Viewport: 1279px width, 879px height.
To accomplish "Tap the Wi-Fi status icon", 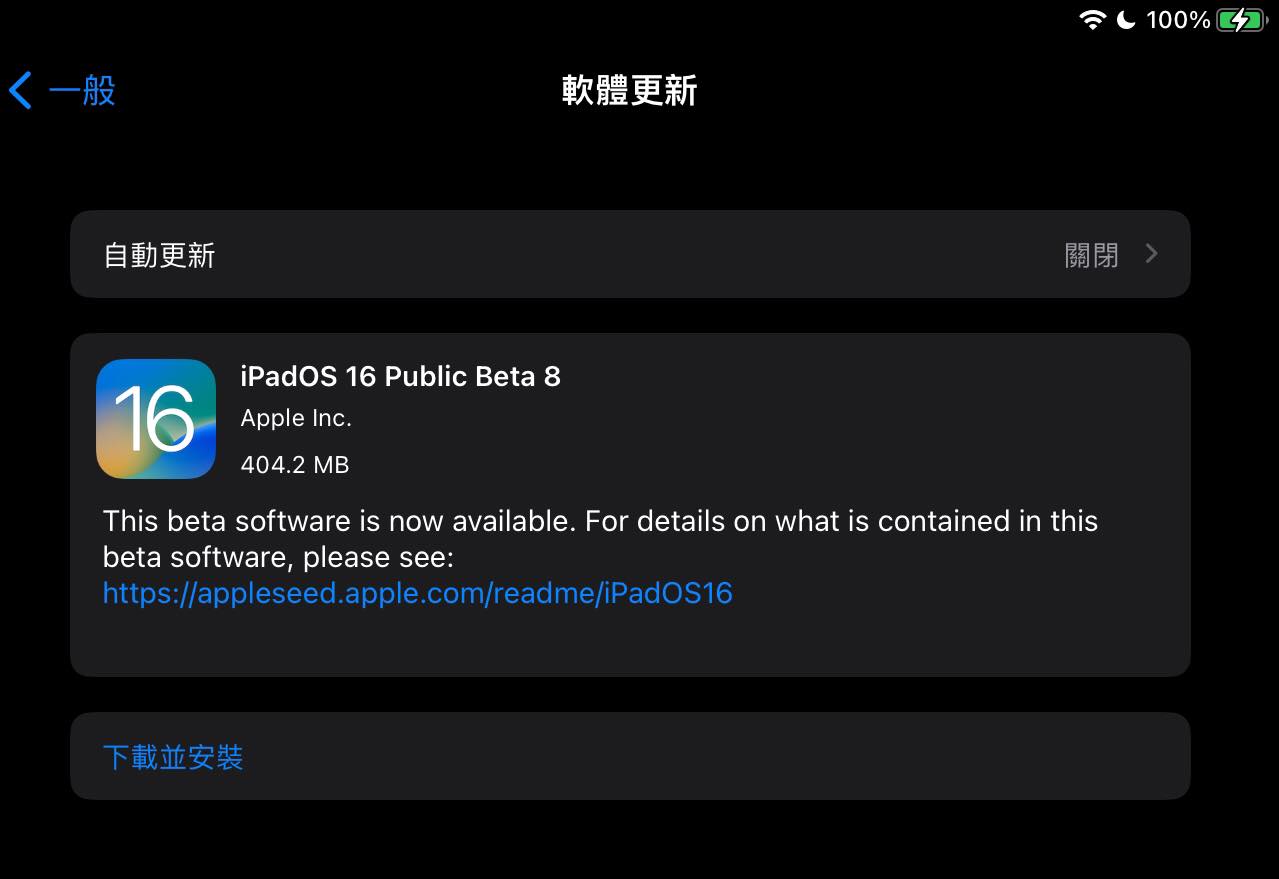I will pos(1092,20).
